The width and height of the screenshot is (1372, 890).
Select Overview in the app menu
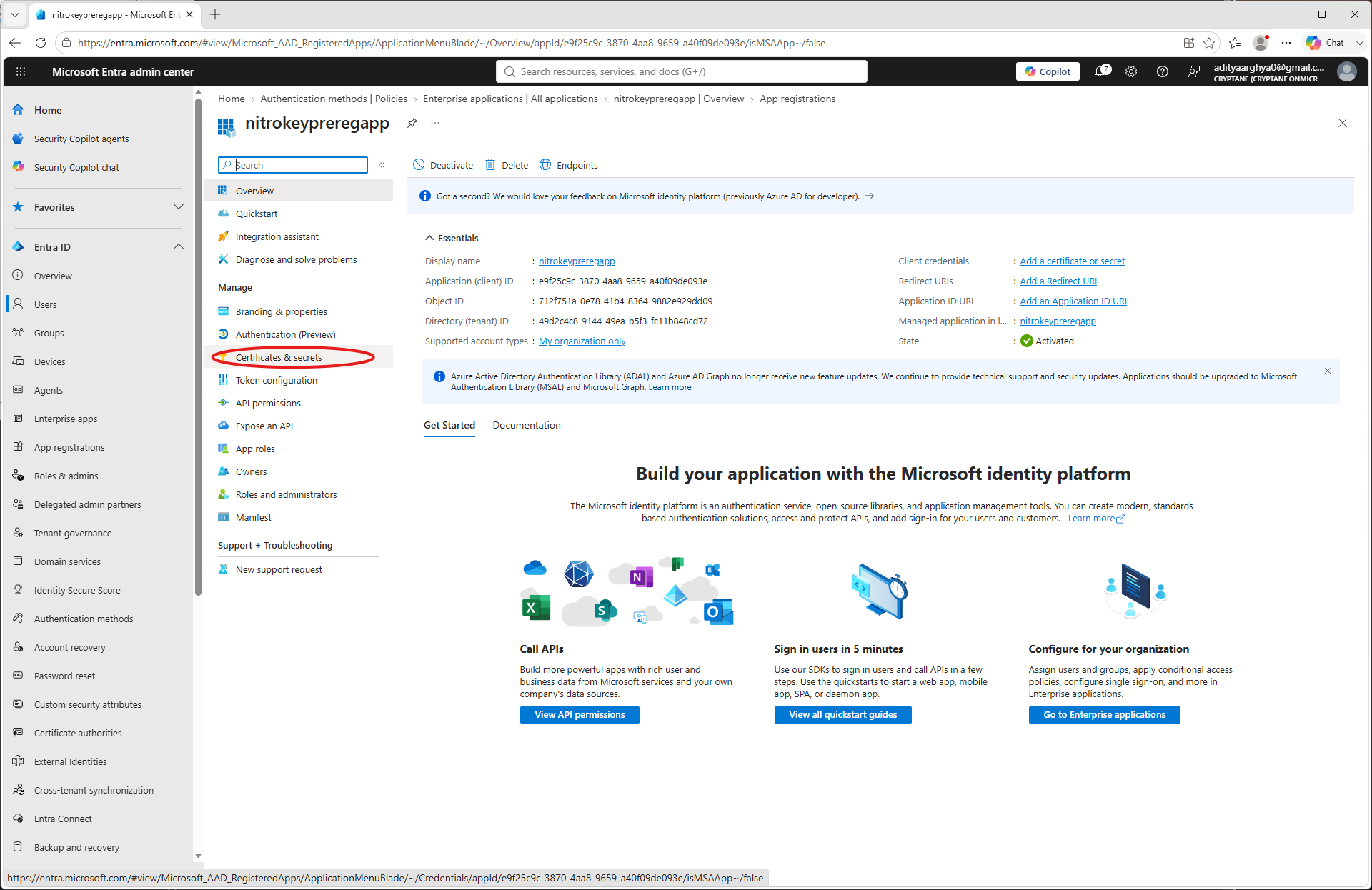pos(299,191)
